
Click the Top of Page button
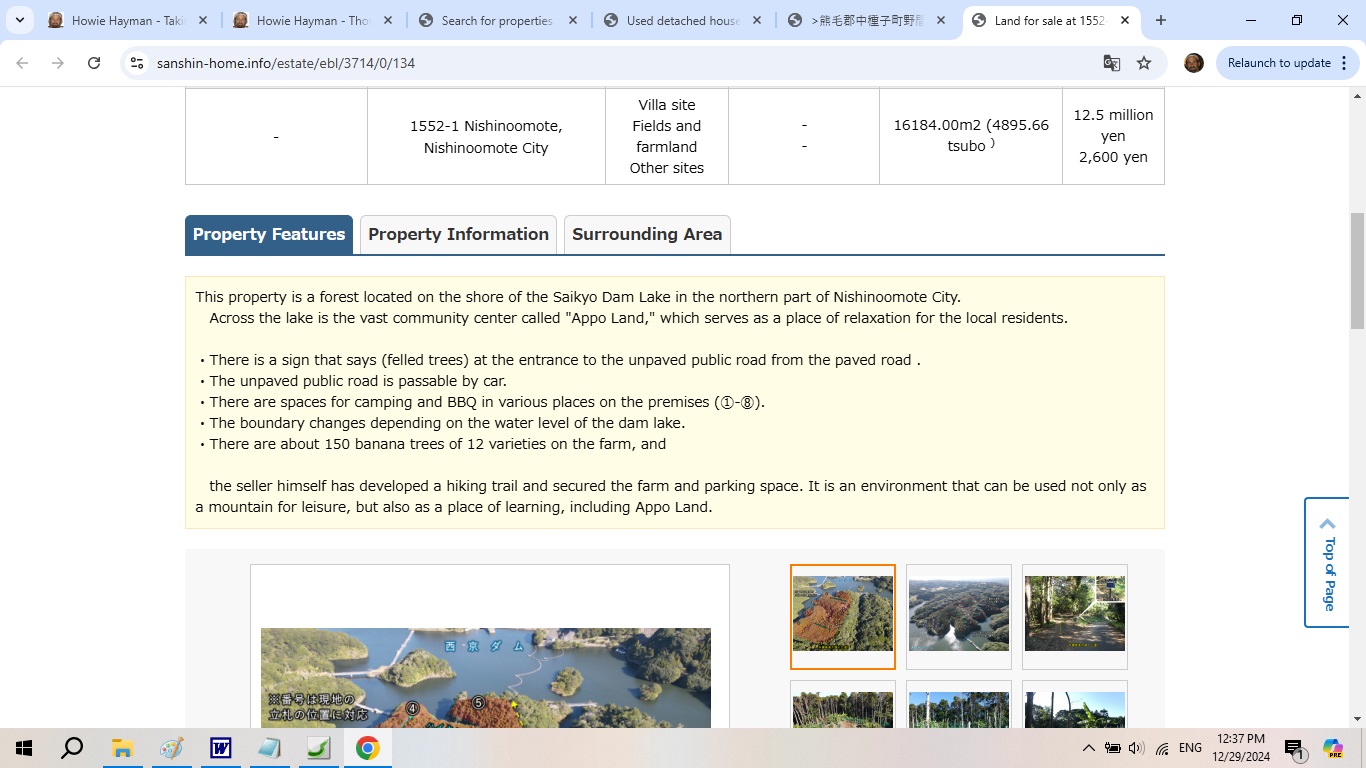tap(1328, 562)
